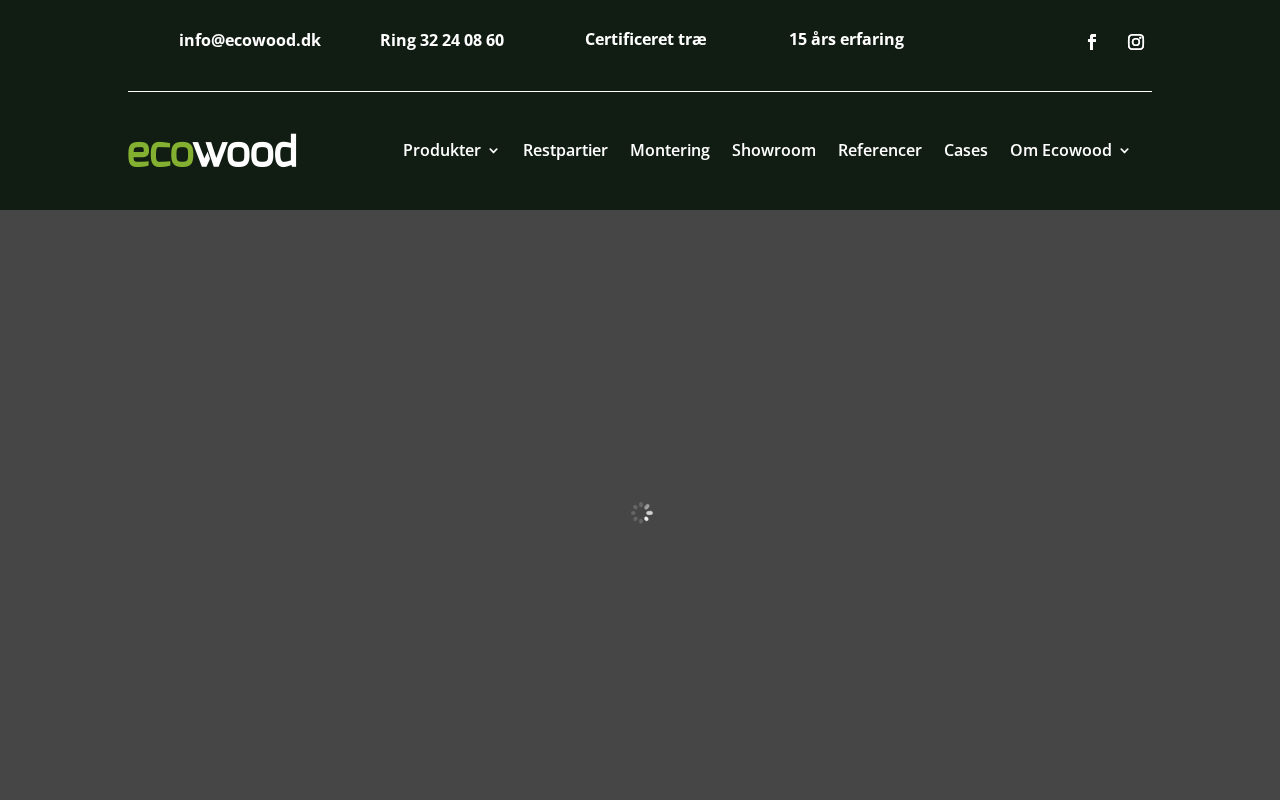
Task: Expand the Om Ecowood dropdown chevron
Action: 1124,151
